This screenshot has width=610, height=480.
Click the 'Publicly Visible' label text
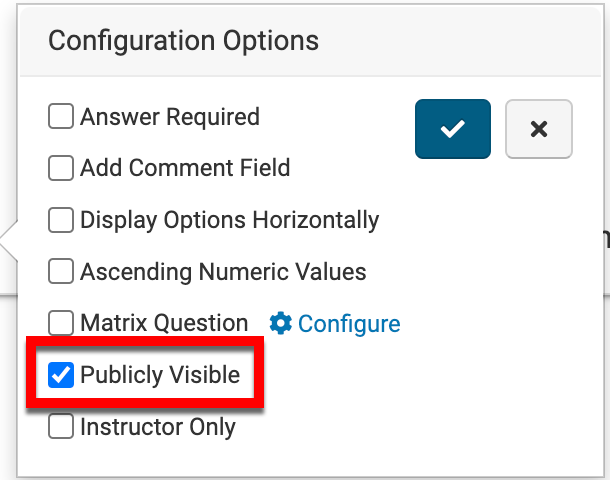[160, 375]
